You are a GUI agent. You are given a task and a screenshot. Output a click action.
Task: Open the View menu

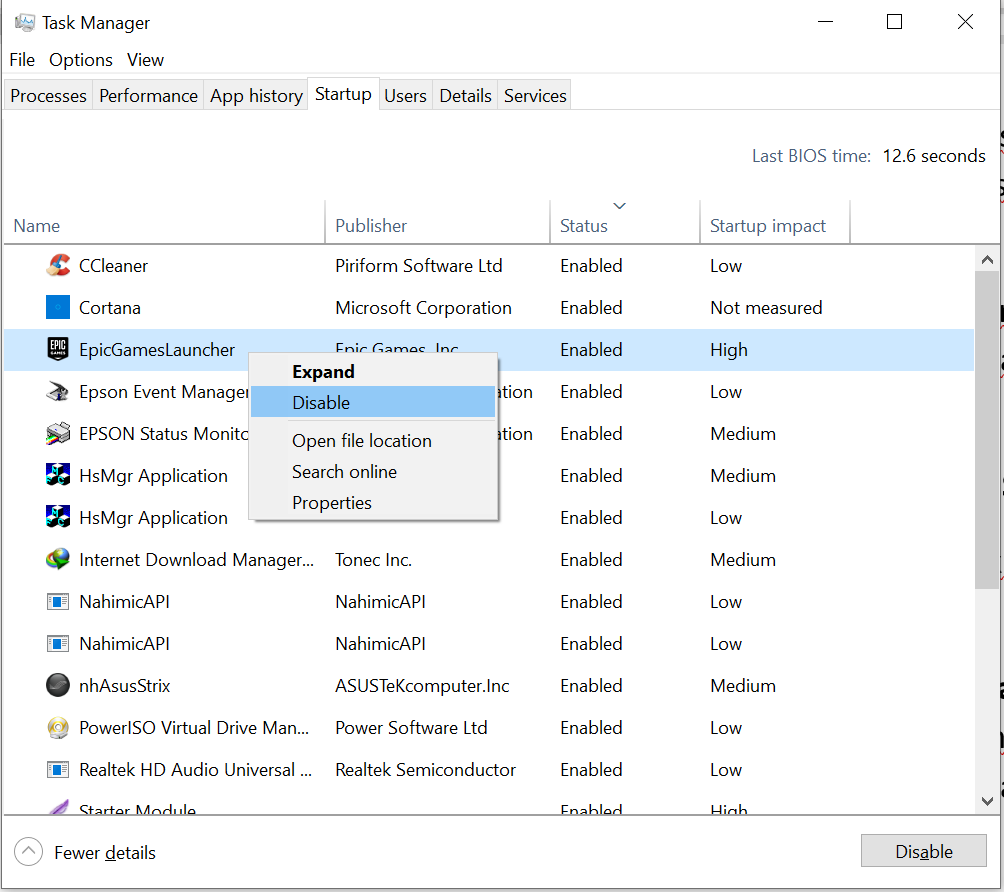(x=145, y=60)
